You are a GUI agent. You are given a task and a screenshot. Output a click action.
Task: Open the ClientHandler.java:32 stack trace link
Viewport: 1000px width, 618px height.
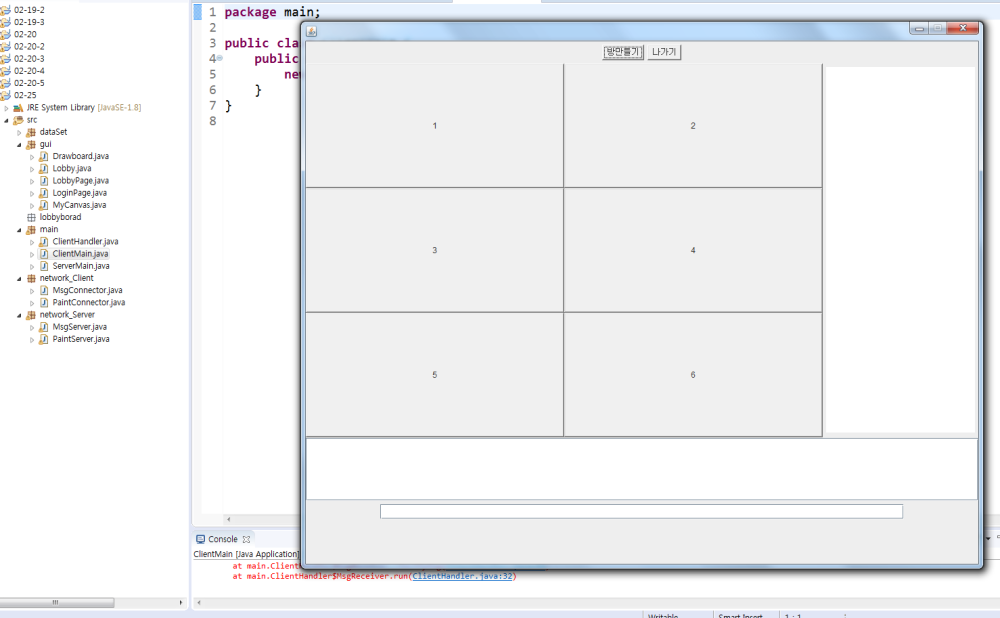pyautogui.click(x=463, y=576)
